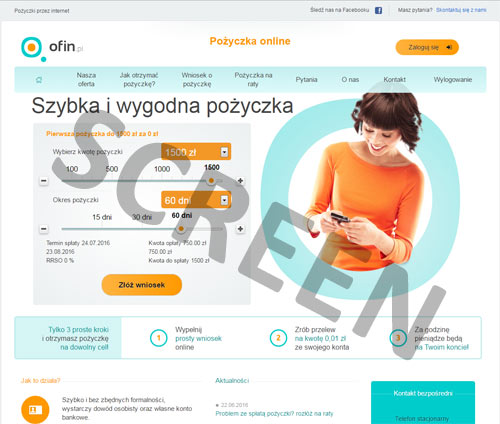Decrease loan period with minus icon

44,229
